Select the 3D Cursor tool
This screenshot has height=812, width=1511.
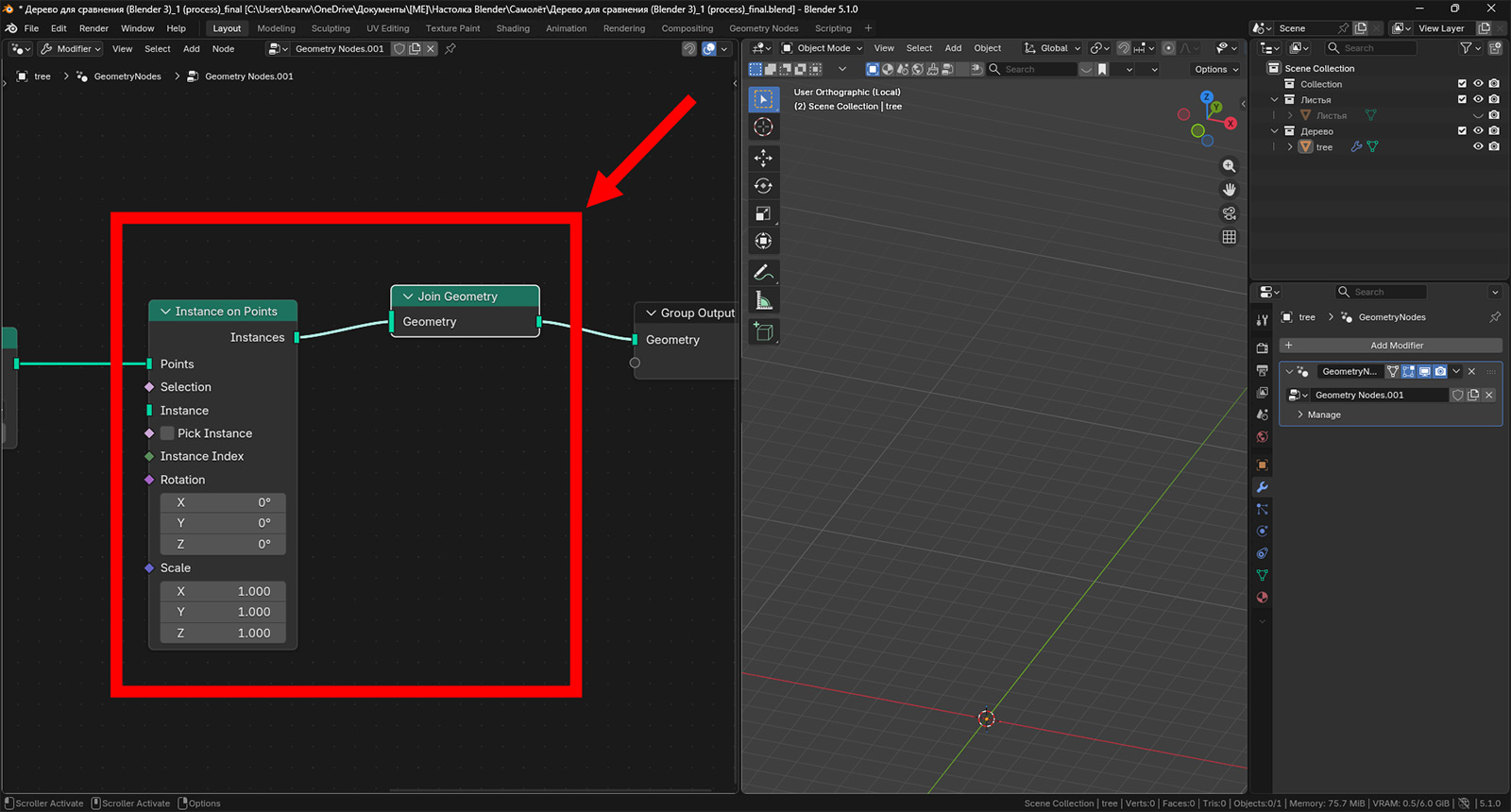tap(763, 127)
